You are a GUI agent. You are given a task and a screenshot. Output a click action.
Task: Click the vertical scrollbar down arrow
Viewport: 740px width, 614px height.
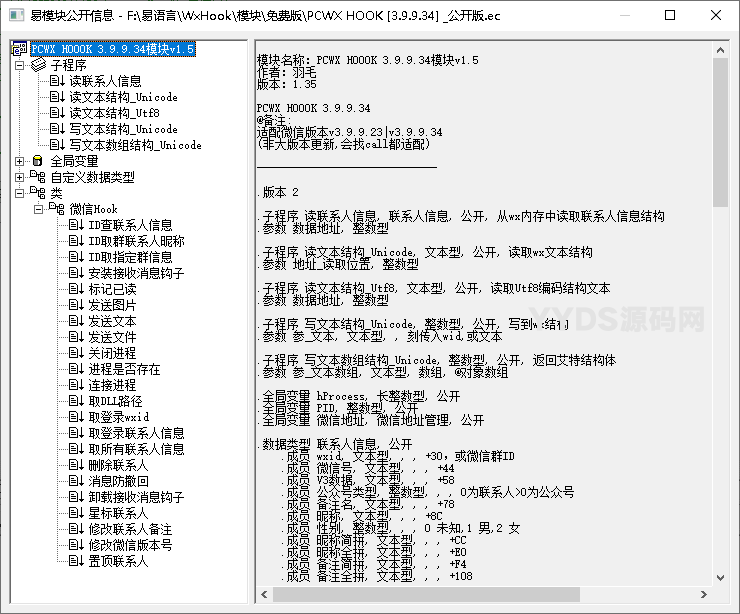[720, 578]
